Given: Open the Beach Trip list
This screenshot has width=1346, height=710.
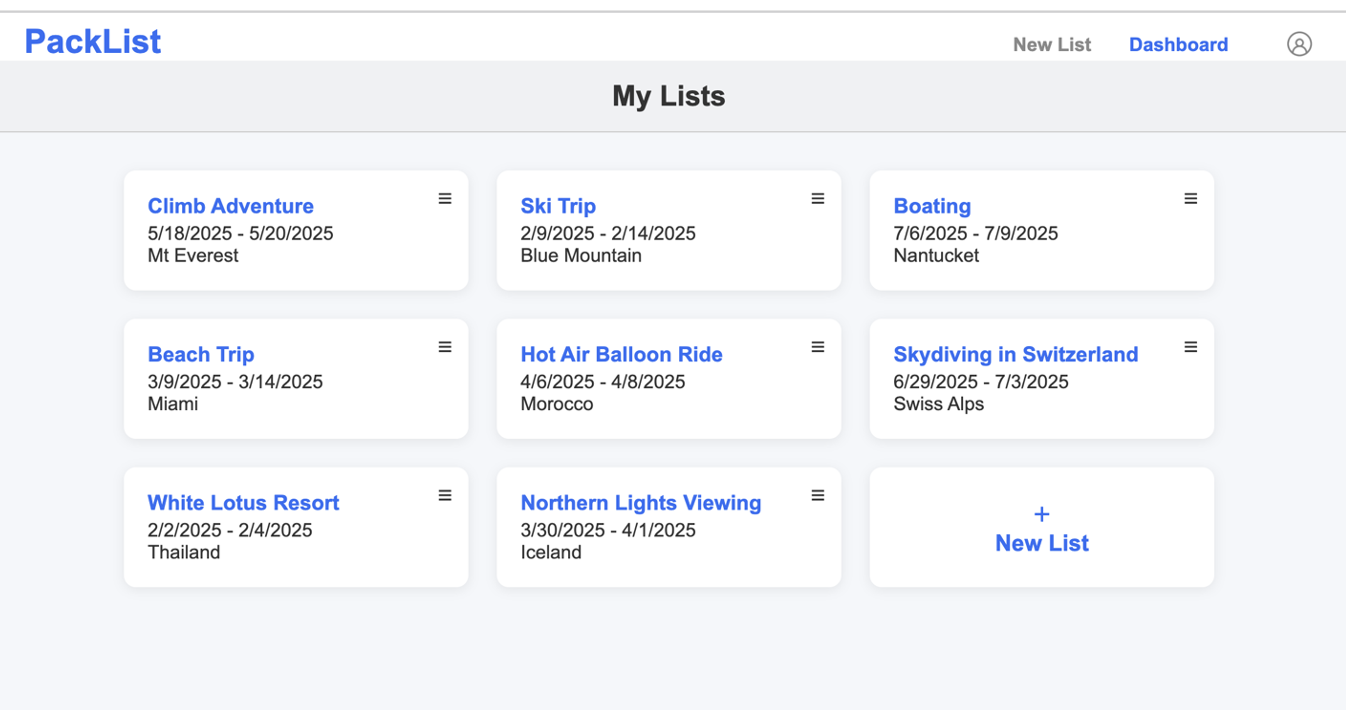Looking at the screenshot, I should (x=201, y=354).
